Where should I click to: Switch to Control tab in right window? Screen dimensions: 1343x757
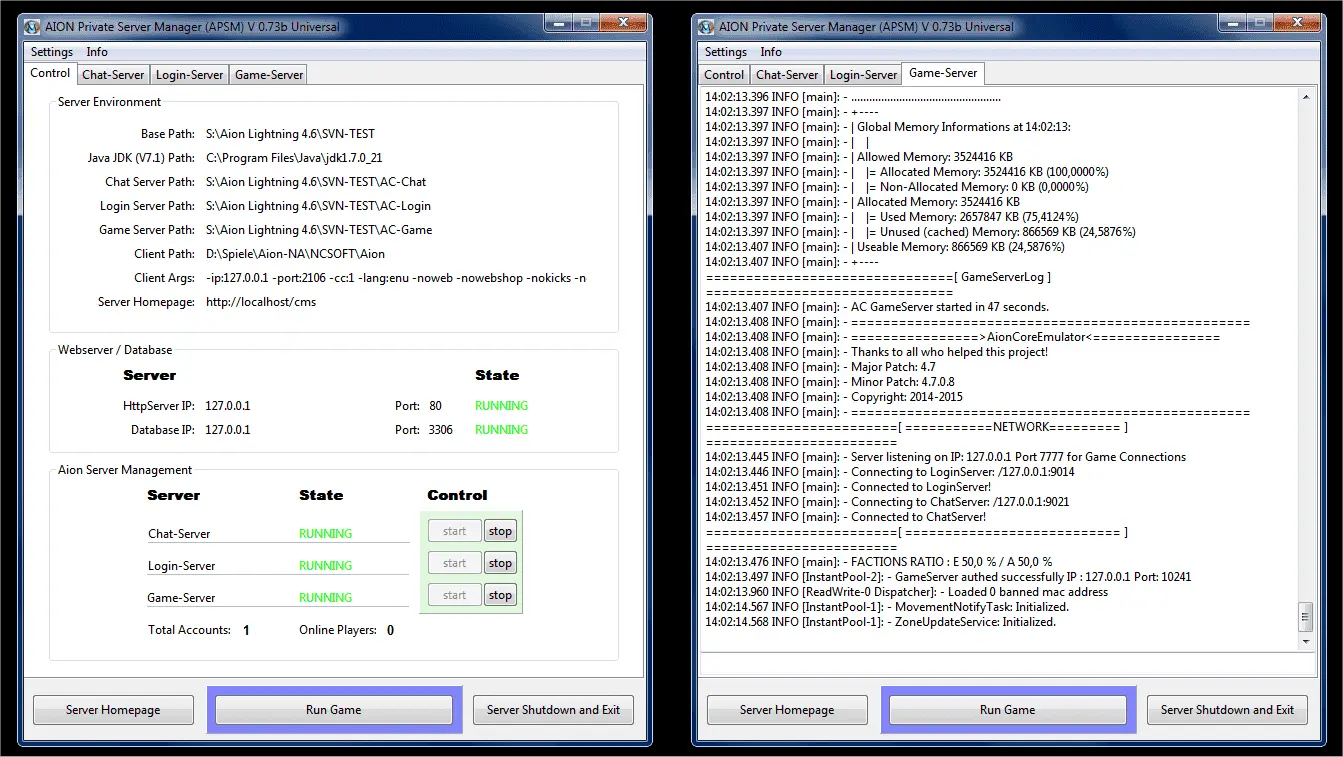(x=724, y=75)
